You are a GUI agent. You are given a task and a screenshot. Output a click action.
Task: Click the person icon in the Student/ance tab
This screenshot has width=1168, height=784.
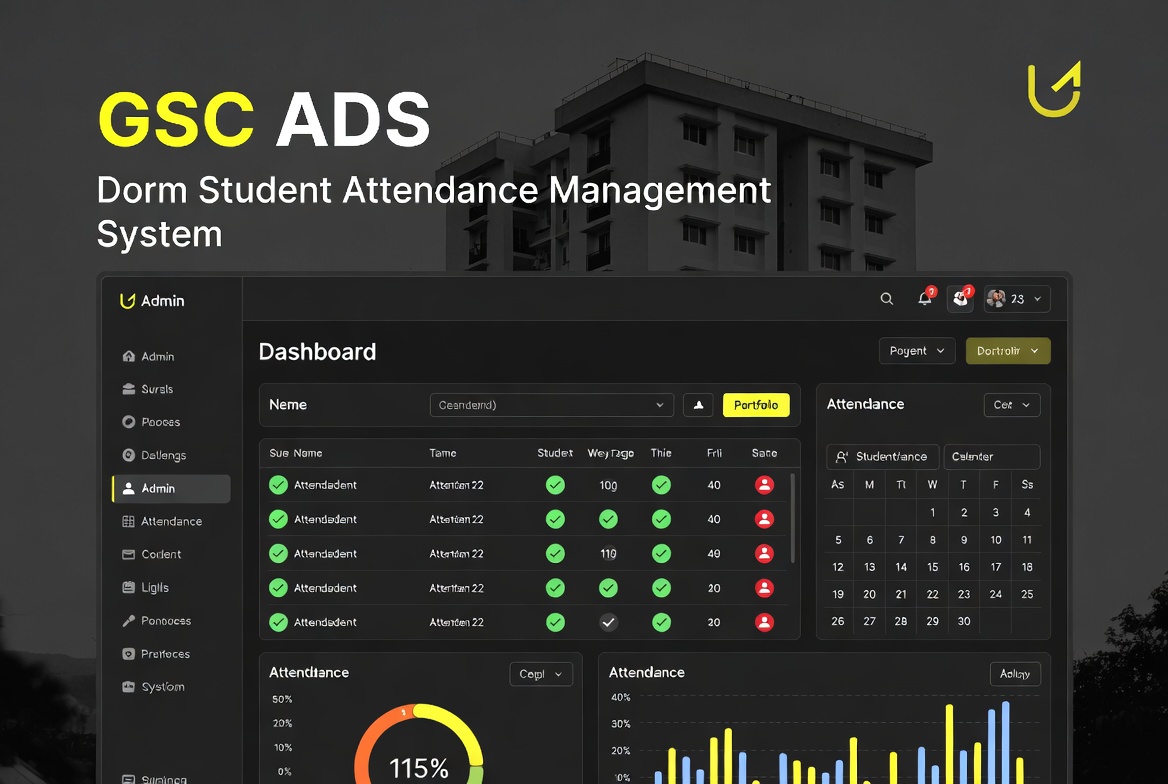pyautogui.click(x=842, y=457)
